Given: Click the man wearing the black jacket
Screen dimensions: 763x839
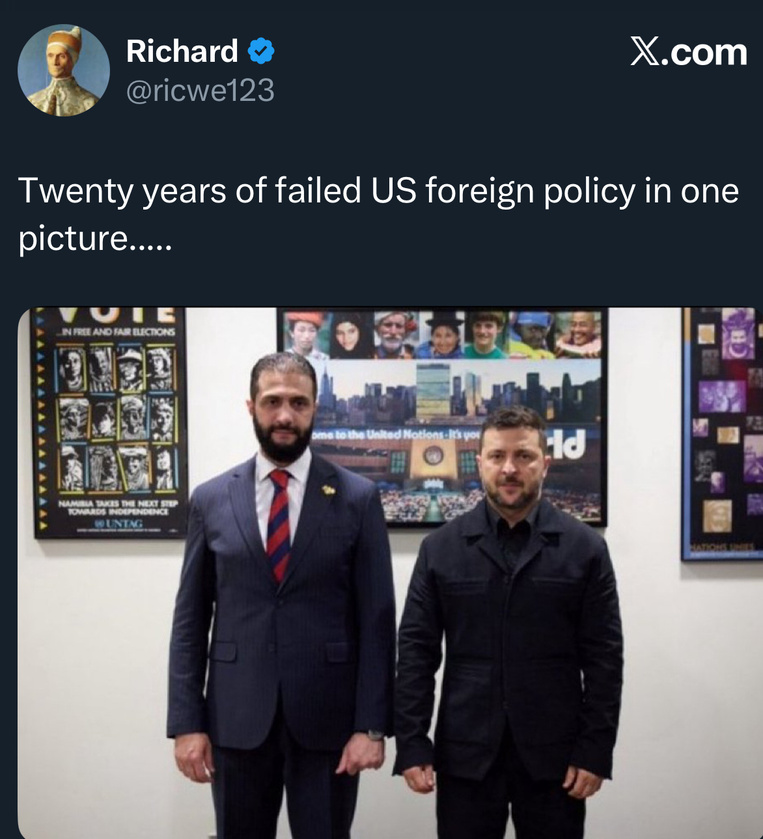Looking at the screenshot, I should pos(508,623).
